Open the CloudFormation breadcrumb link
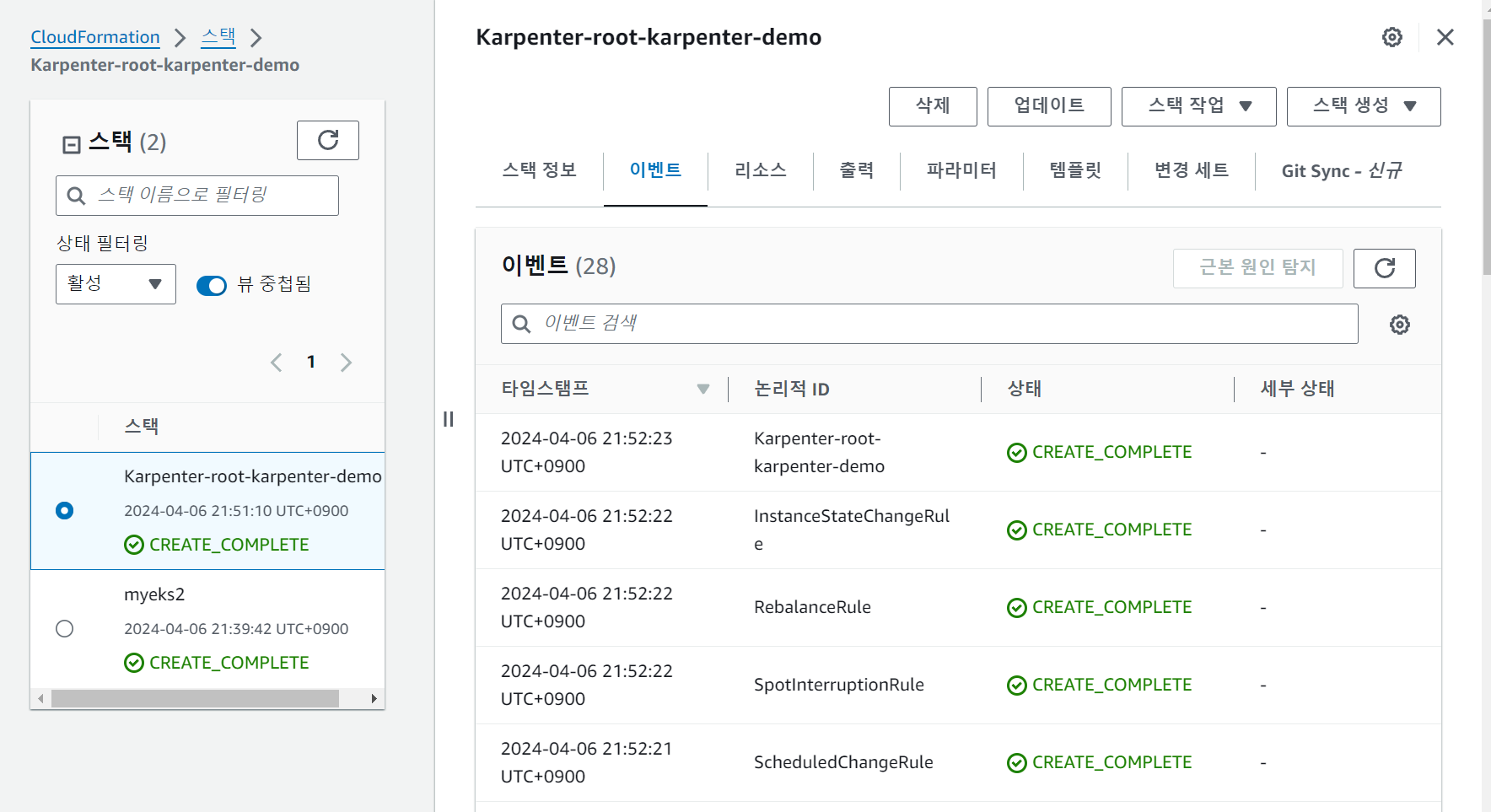This screenshot has width=1491, height=812. 95,37
